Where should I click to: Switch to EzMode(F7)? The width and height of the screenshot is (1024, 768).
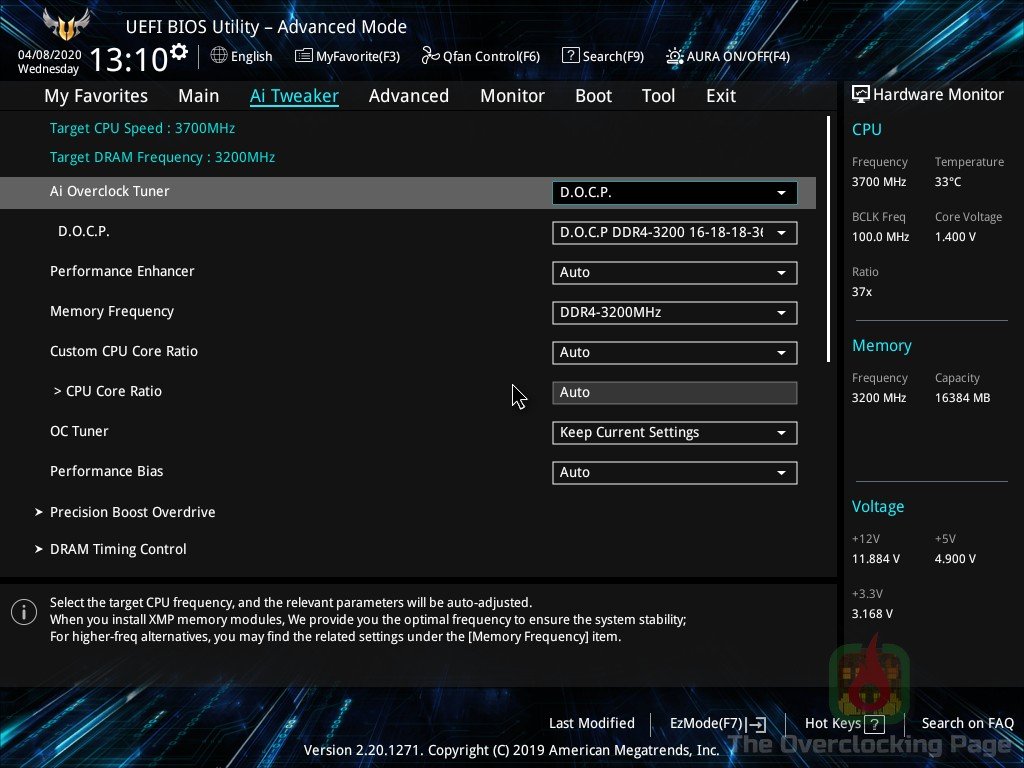coord(717,724)
